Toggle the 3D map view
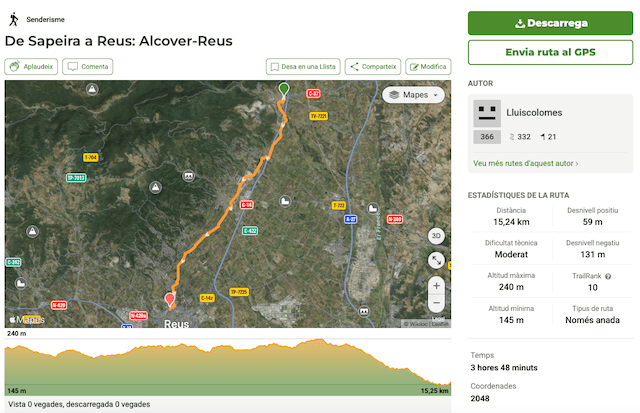 [436, 236]
